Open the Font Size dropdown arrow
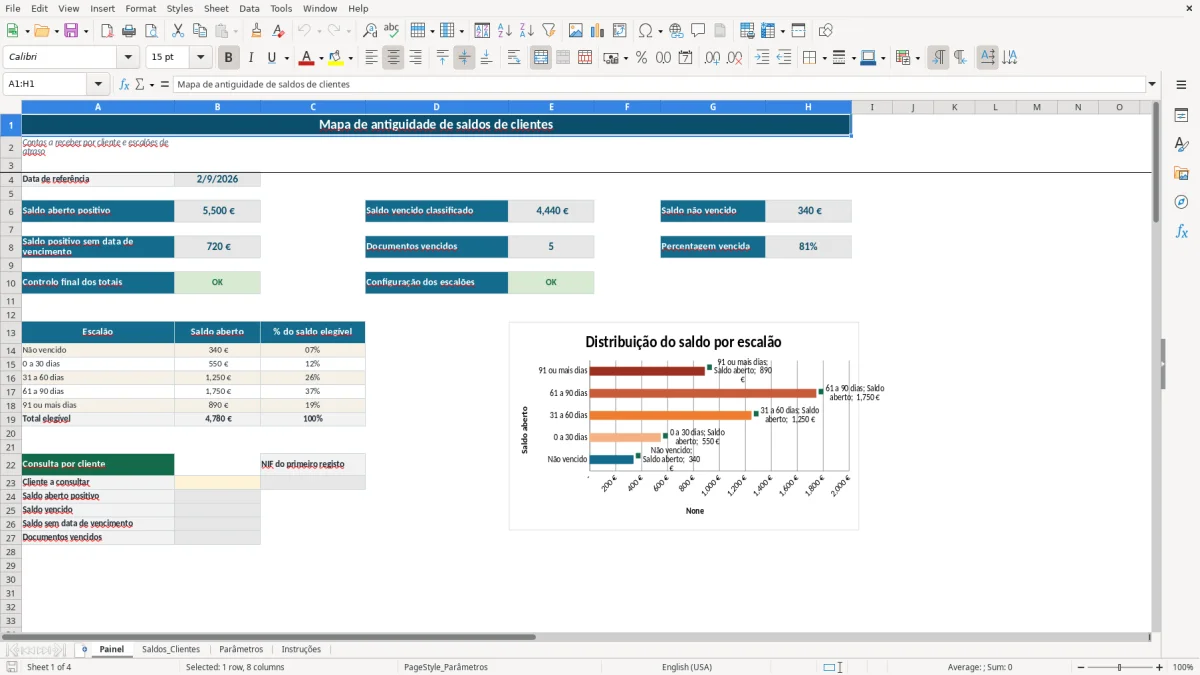Image resolution: width=1200 pixels, height=675 pixels. click(201, 58)
